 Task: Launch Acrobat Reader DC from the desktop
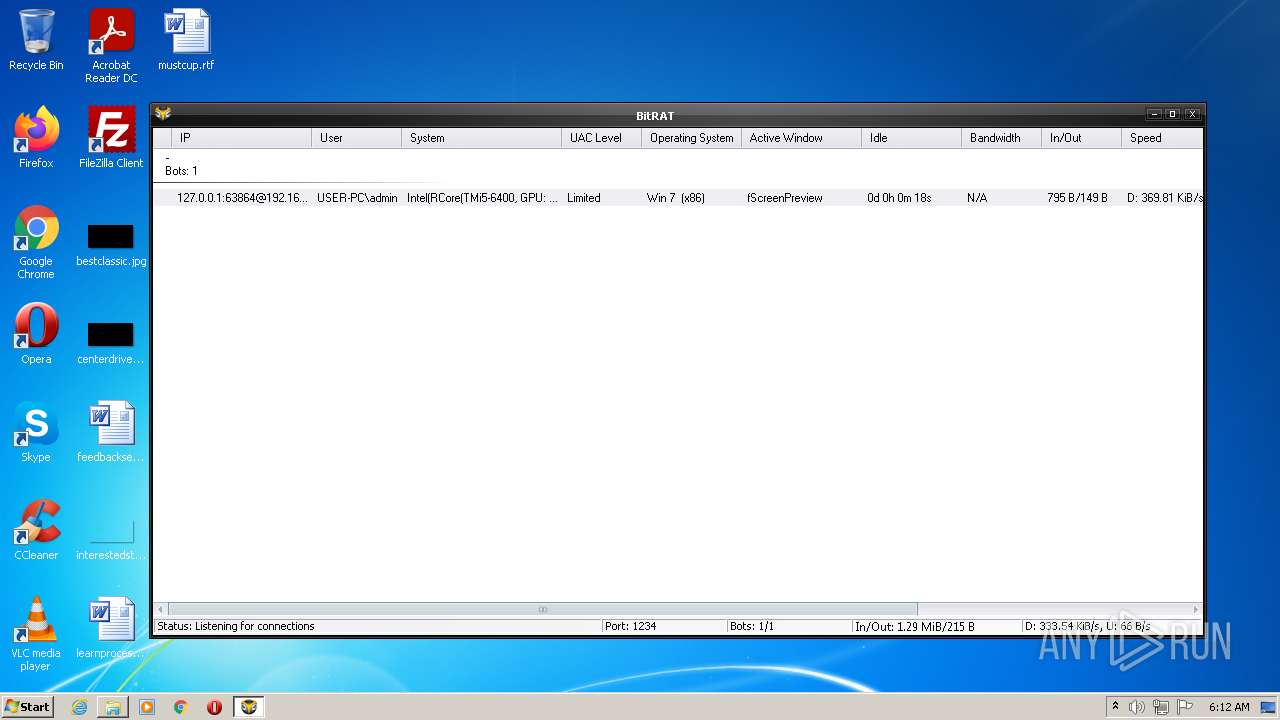pyautogui.click(x=111, y=47)
